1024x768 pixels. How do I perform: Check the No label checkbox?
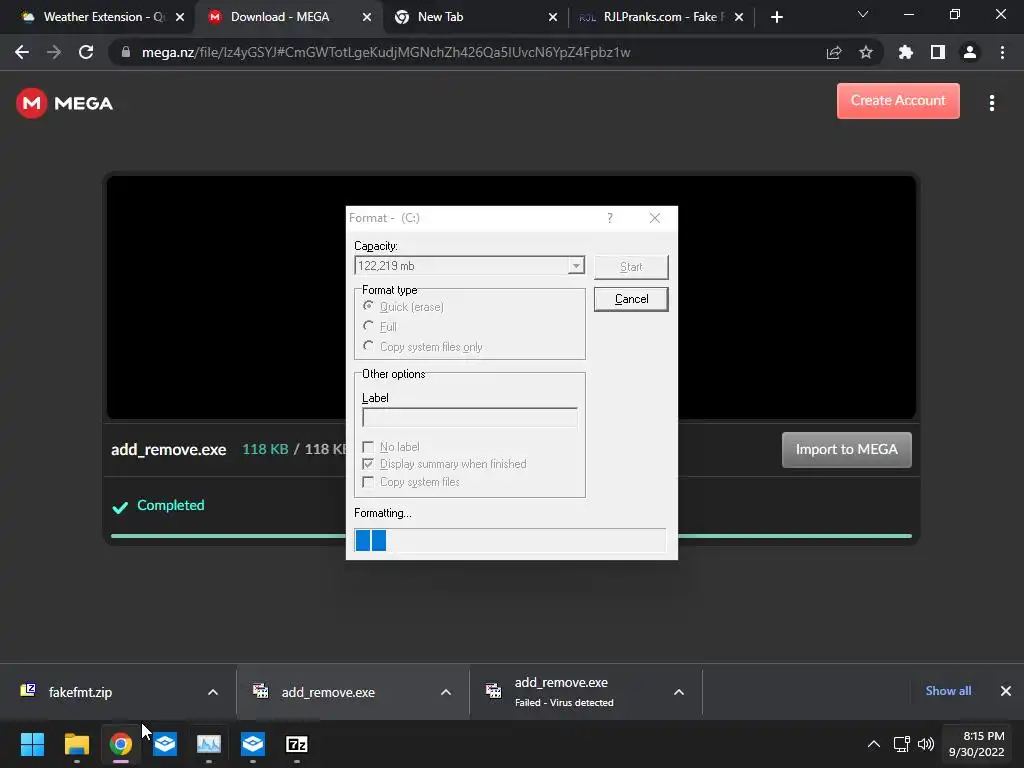tap(368, 447)
